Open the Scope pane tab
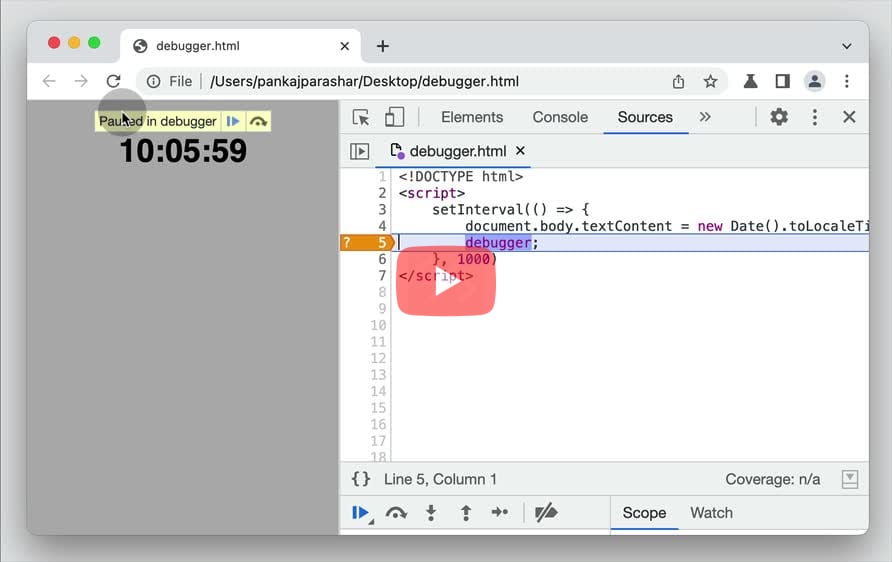 (644, 513)
